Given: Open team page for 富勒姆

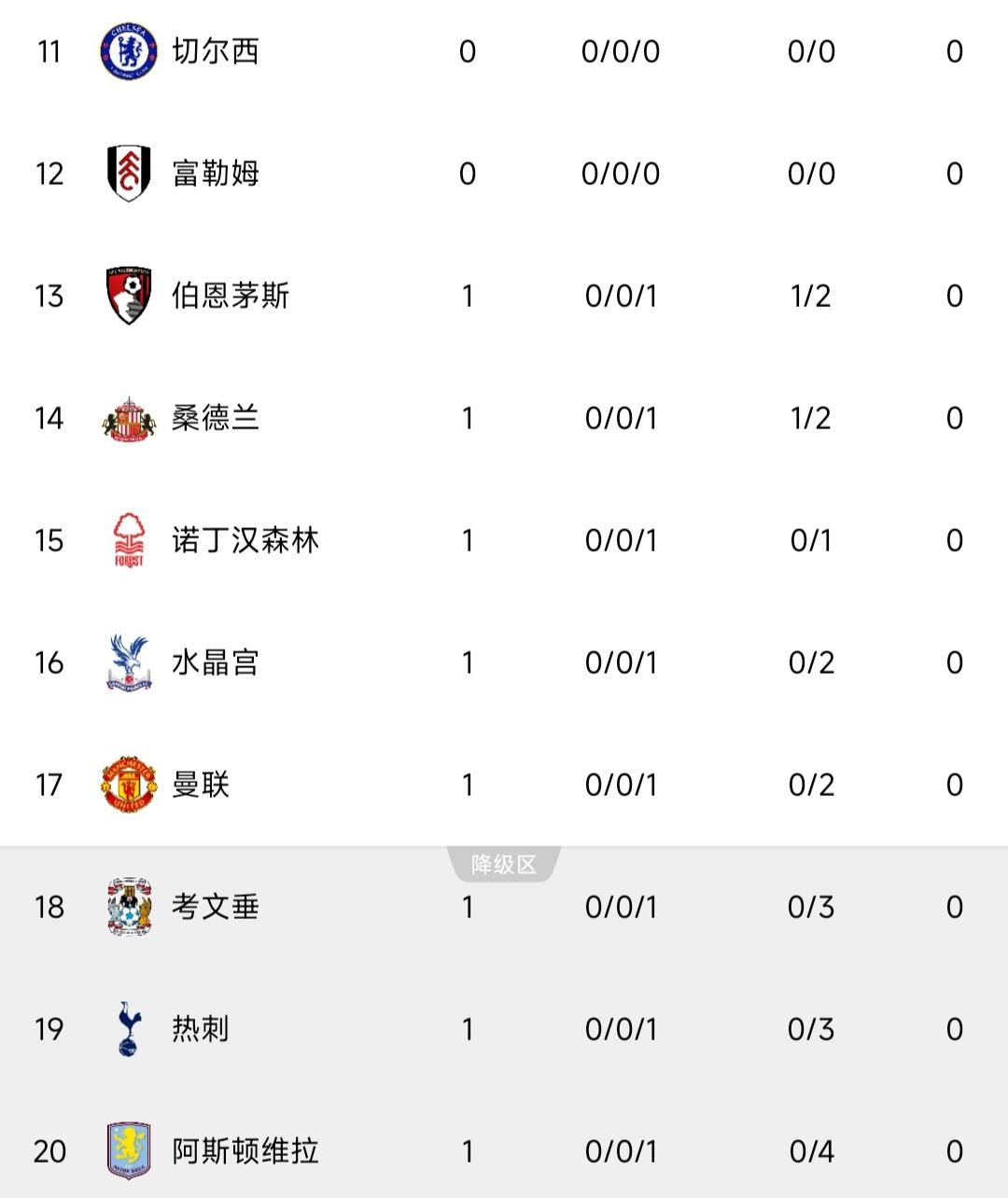Looking at the screenshot, I should [216, 174].
